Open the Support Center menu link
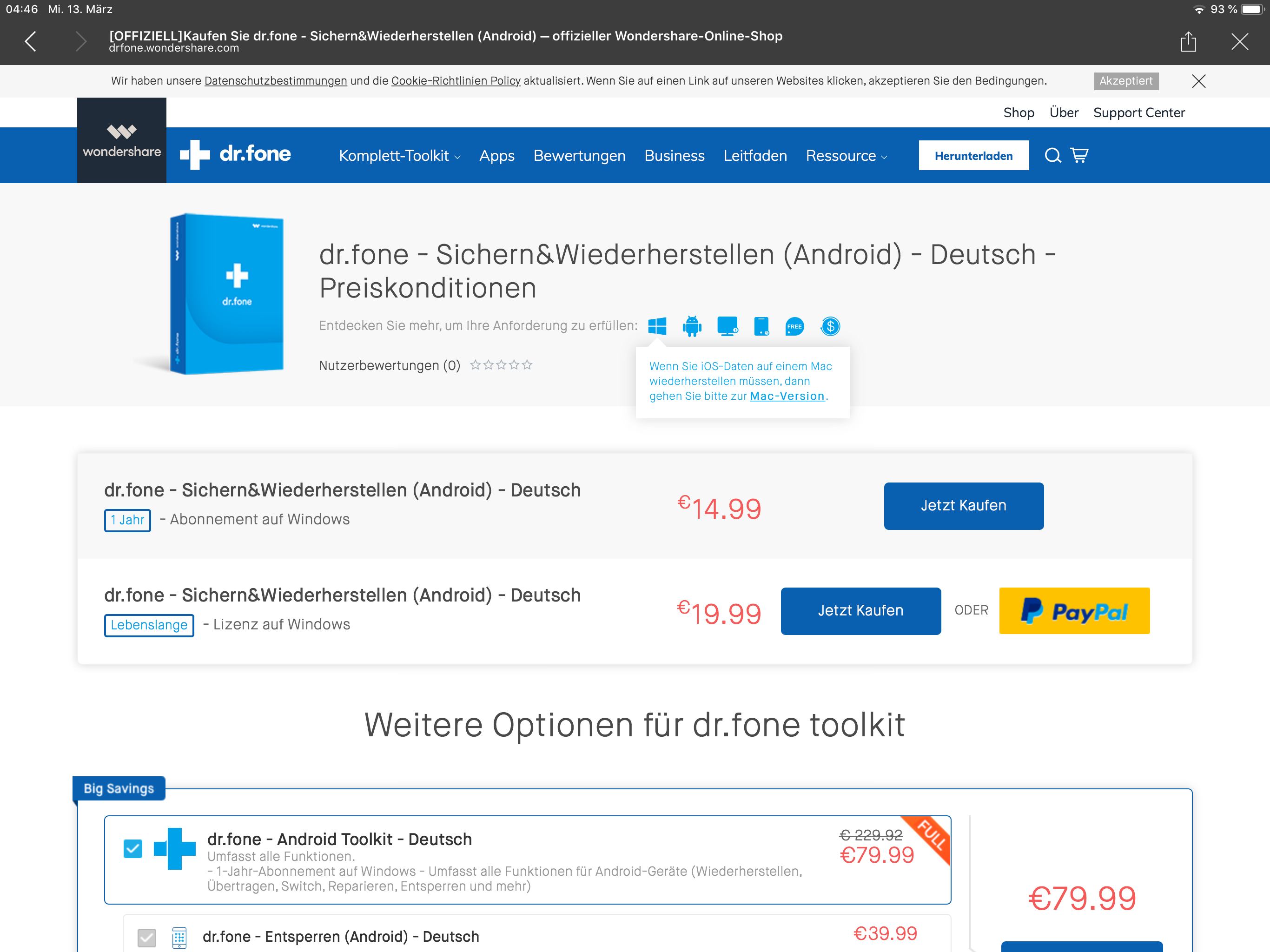The image size is (1270, 952). pos(1138,112)
